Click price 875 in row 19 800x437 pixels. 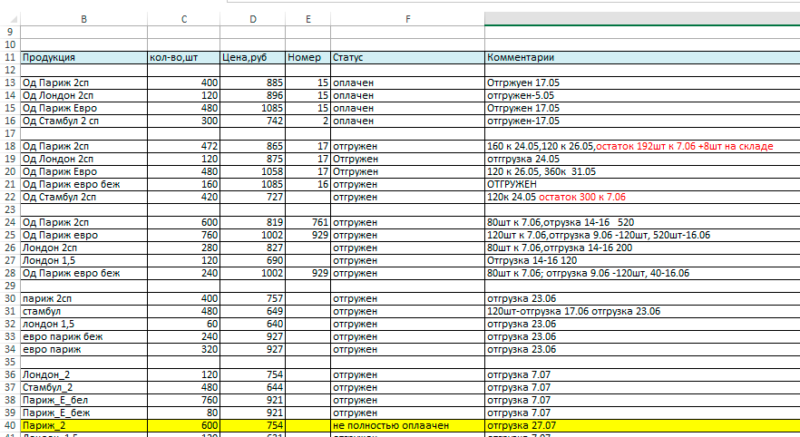pos(253,159)
